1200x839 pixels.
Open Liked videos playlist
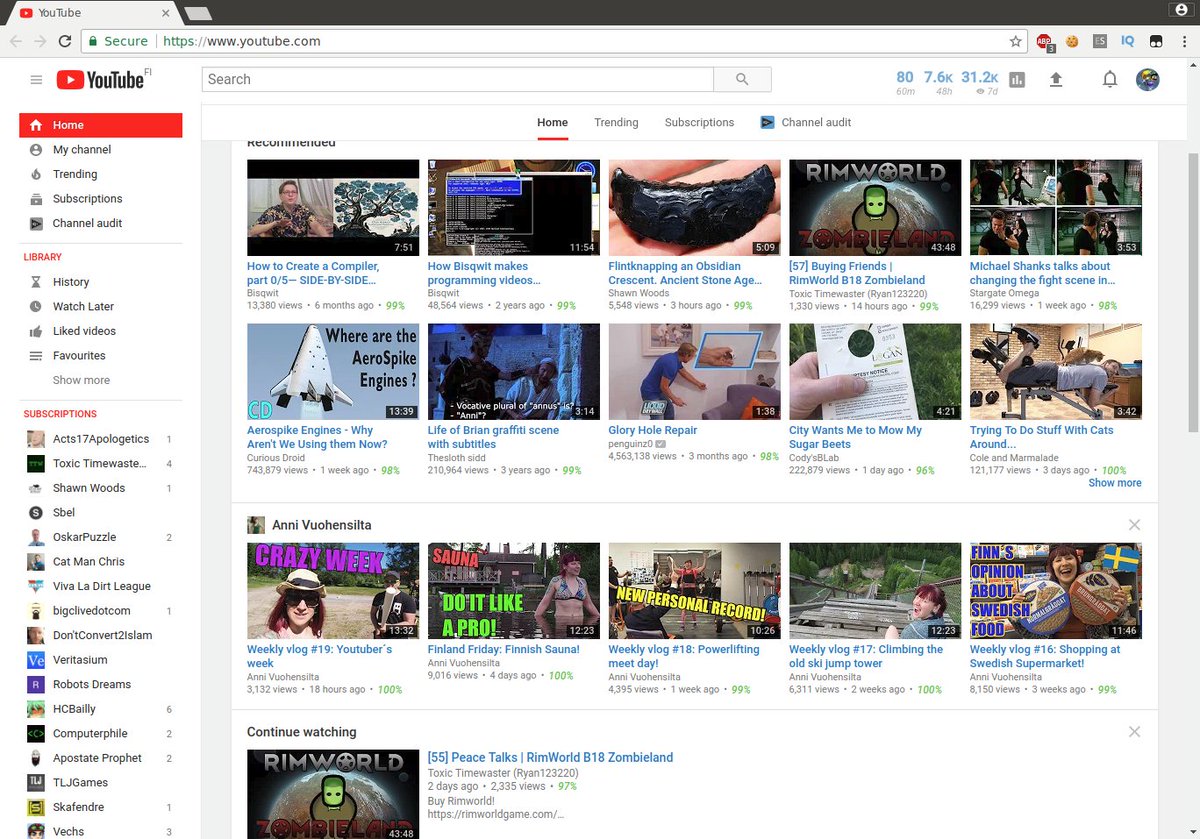(101, 331)
